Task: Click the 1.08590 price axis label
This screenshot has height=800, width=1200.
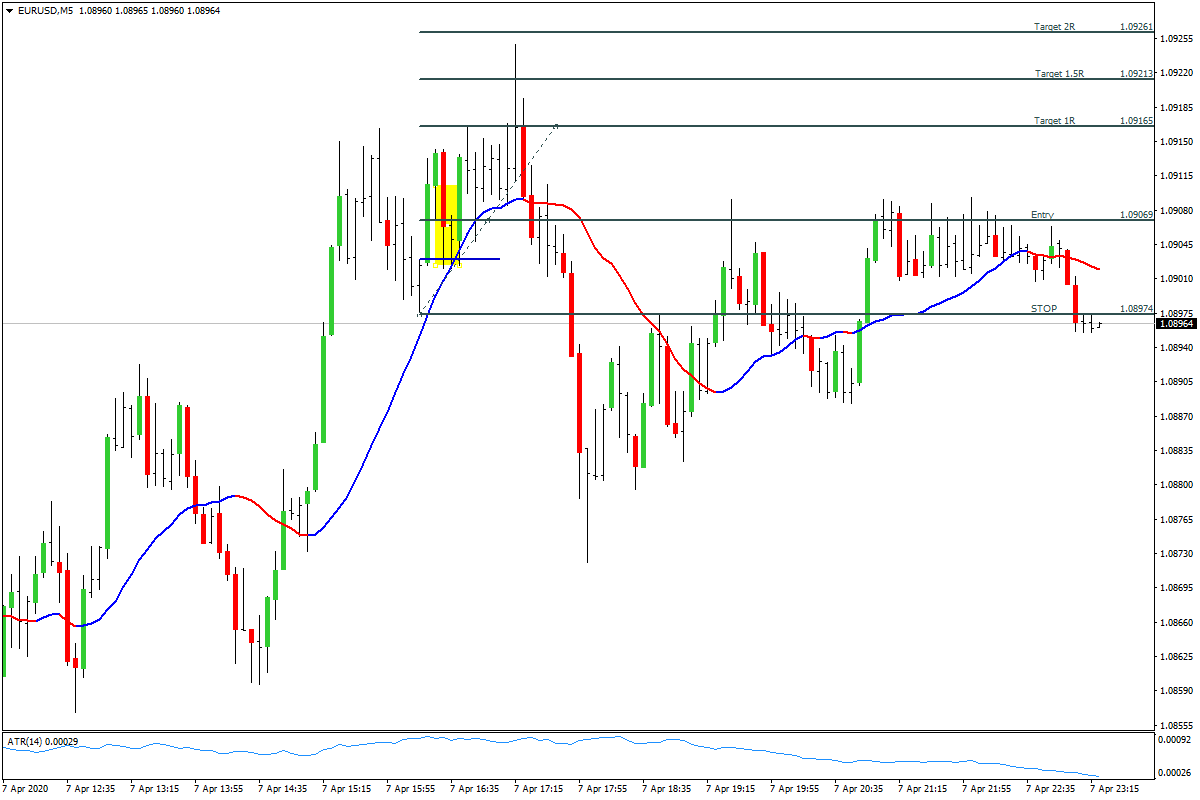Action: pyautogui.click(x=1177, y=691)
